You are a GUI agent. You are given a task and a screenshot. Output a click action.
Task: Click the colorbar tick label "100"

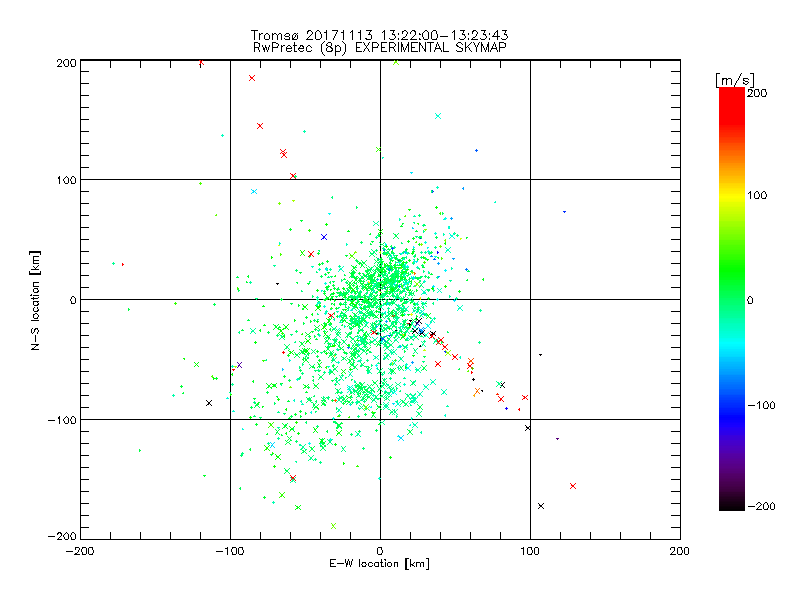[x=757, y=195]
